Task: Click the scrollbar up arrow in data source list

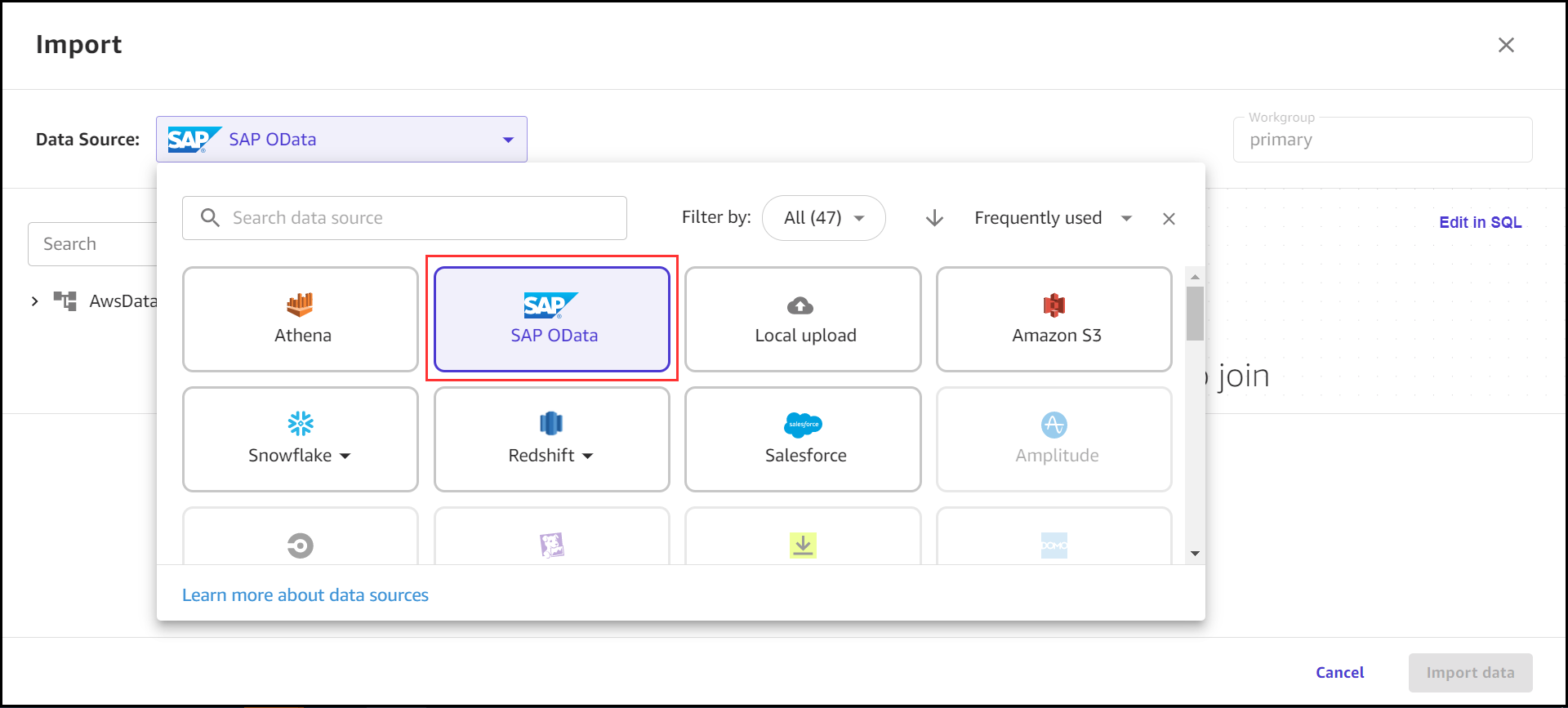Action: tap(1195, 277)
